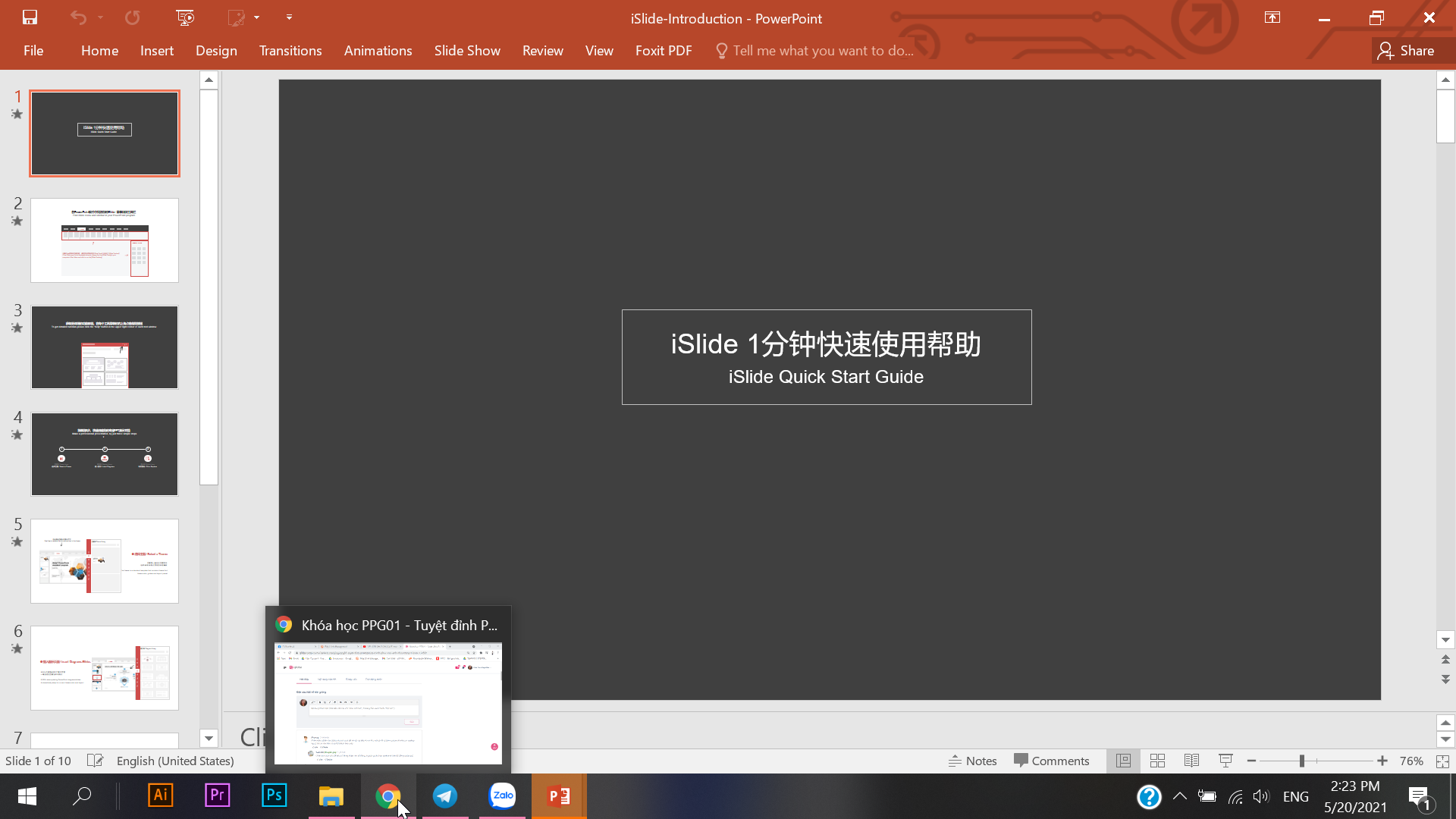Open the Design tab

(x=216, y=51)
